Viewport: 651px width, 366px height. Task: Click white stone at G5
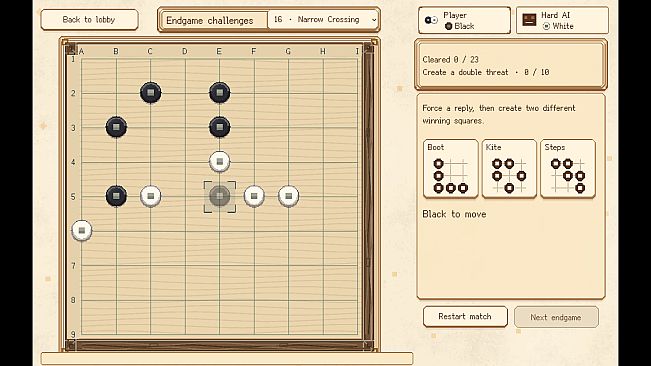click(289, 196)
